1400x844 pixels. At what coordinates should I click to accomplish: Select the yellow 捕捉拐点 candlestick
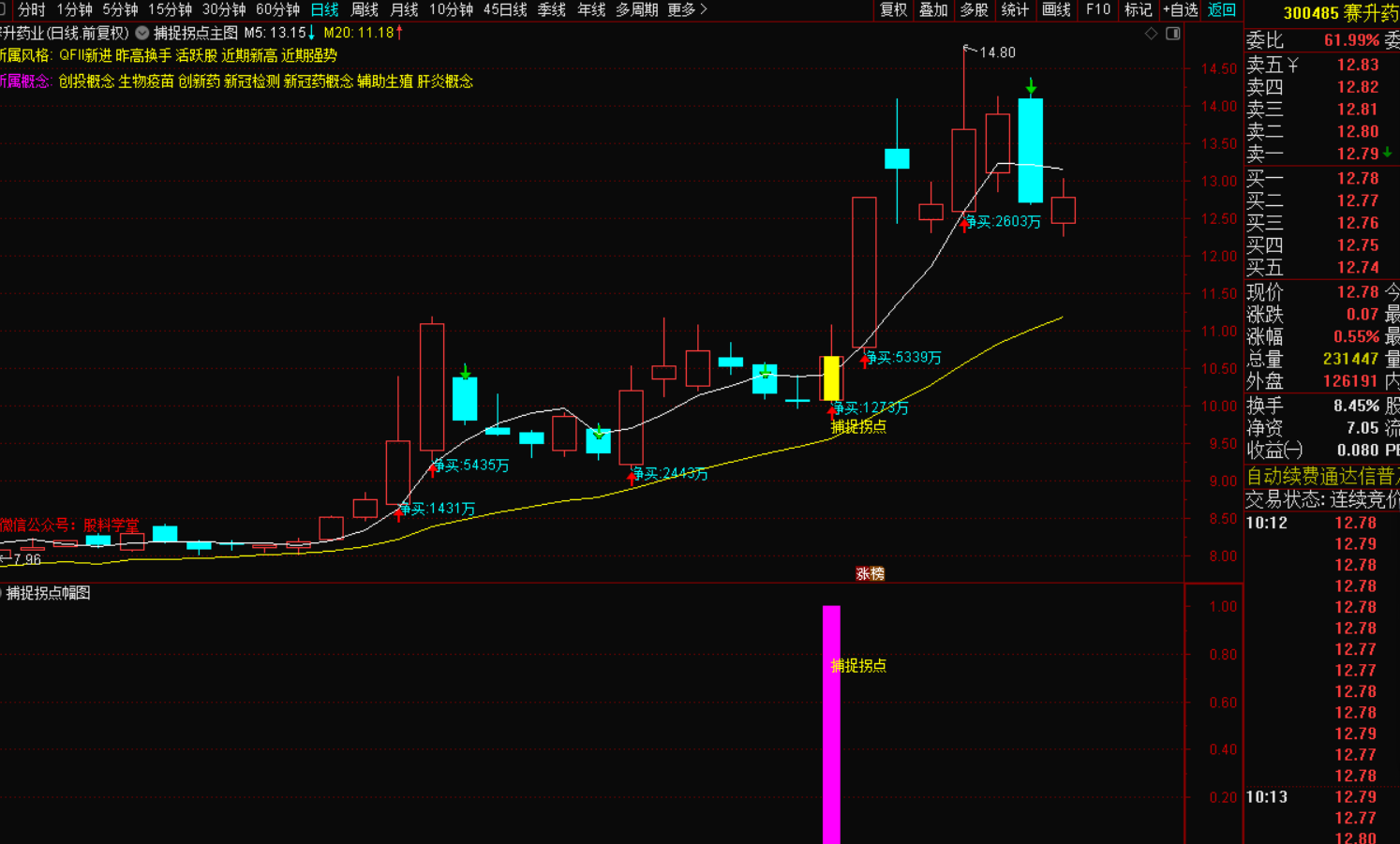pyautogui.click(x=831, y=378)
